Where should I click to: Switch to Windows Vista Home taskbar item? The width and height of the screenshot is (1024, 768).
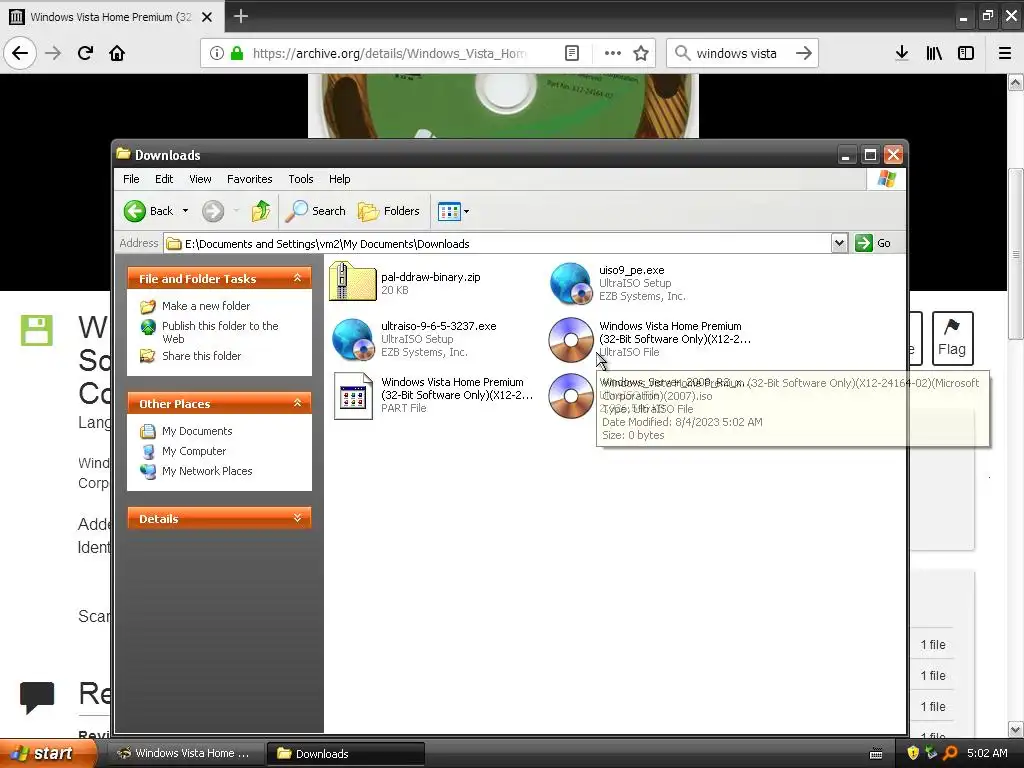184,754
